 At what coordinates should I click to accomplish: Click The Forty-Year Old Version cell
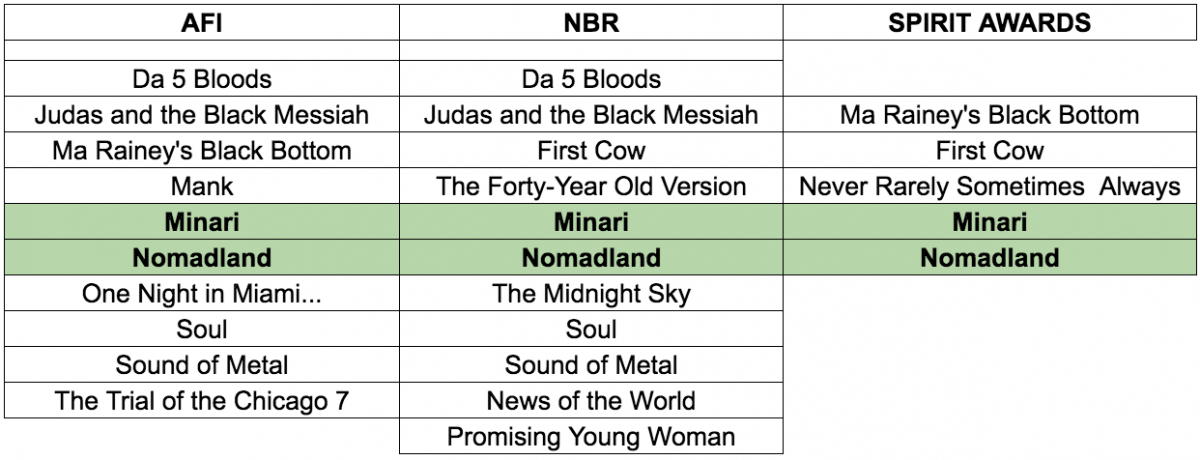591,186
